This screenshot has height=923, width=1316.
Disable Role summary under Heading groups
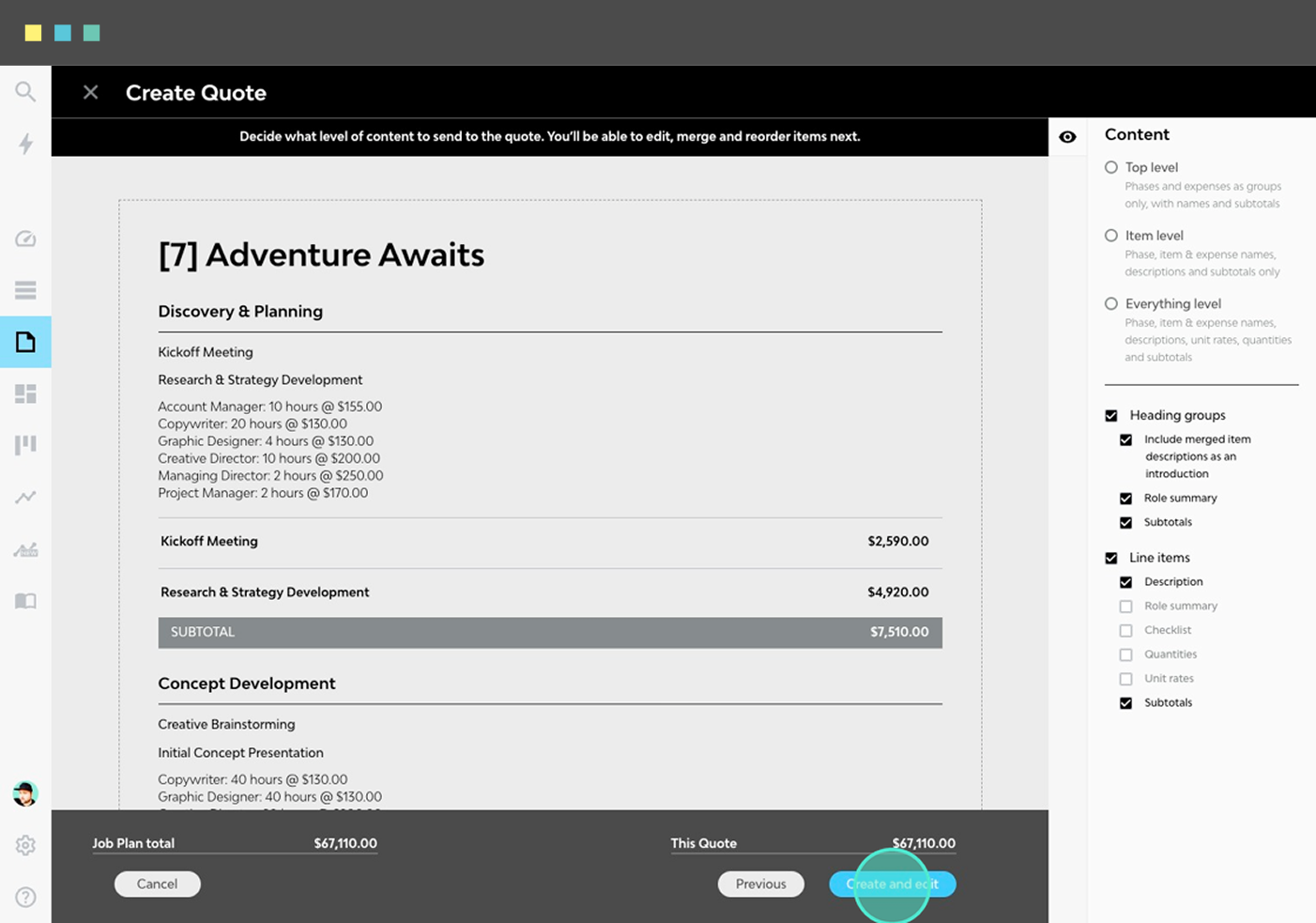pos(1125,498)
